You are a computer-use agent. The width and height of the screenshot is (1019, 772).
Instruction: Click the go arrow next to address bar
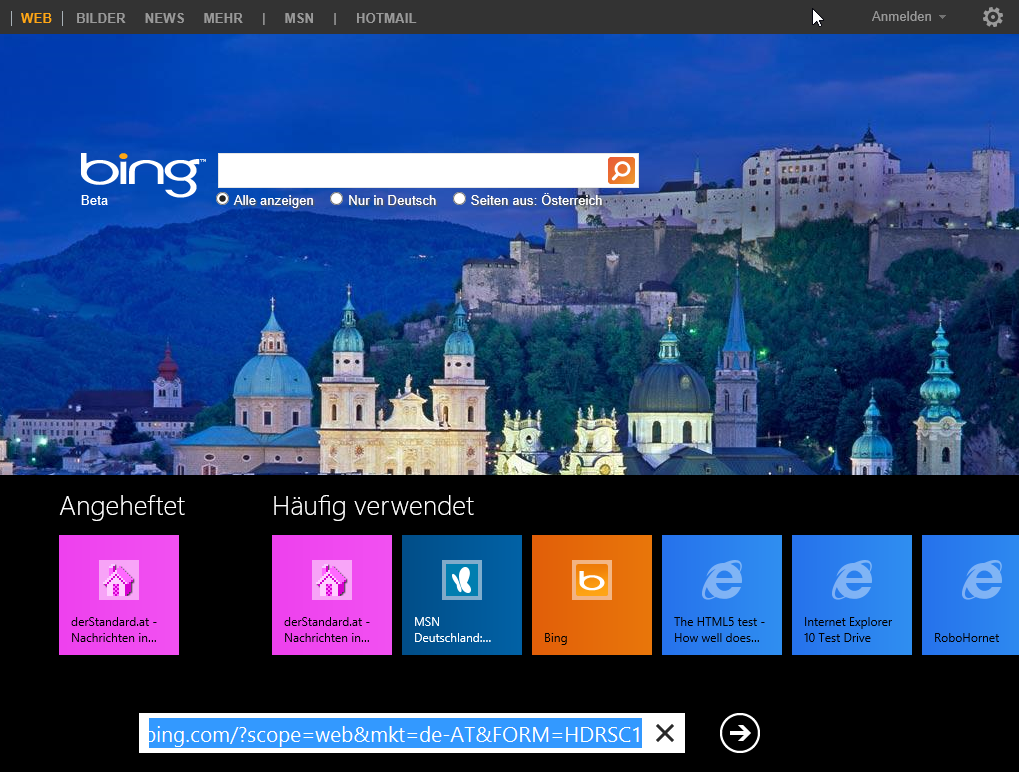point(740,733)
